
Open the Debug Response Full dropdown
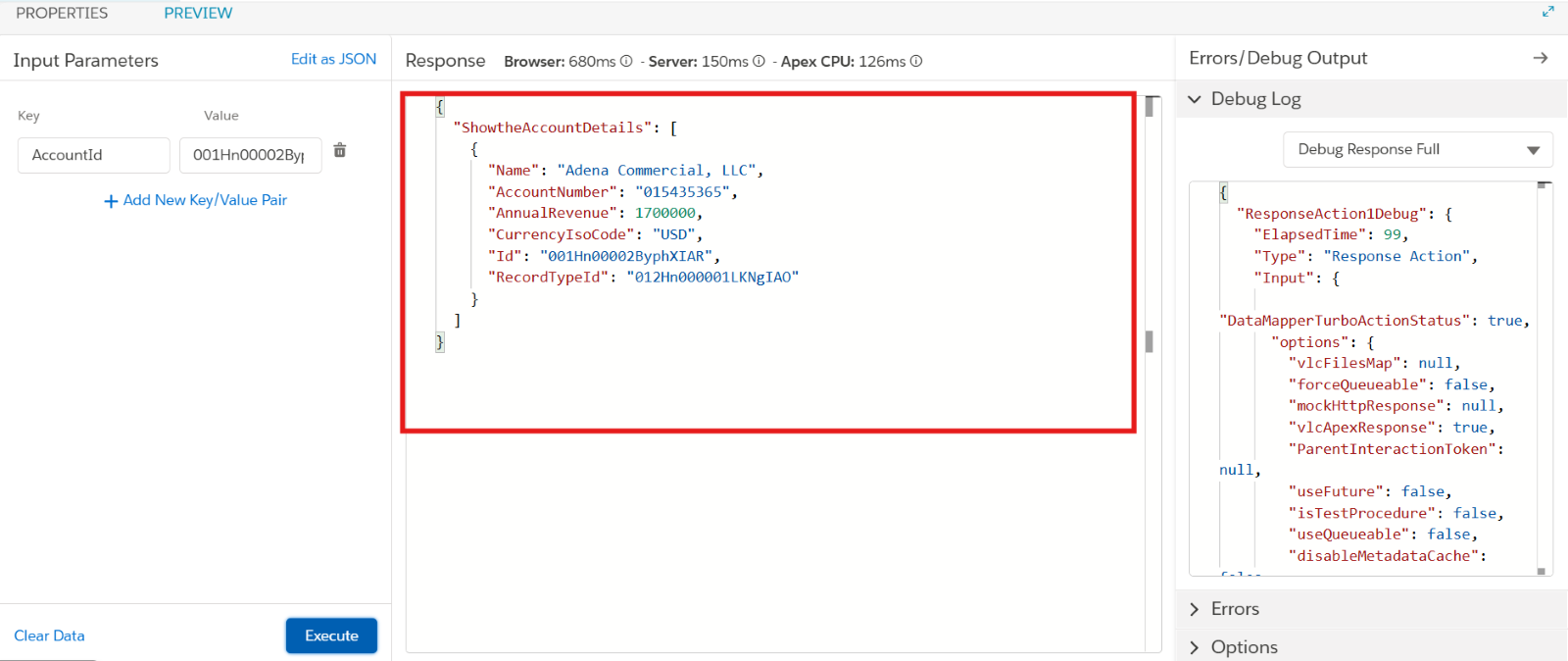pyautogui.click(x=1417, y=150)
